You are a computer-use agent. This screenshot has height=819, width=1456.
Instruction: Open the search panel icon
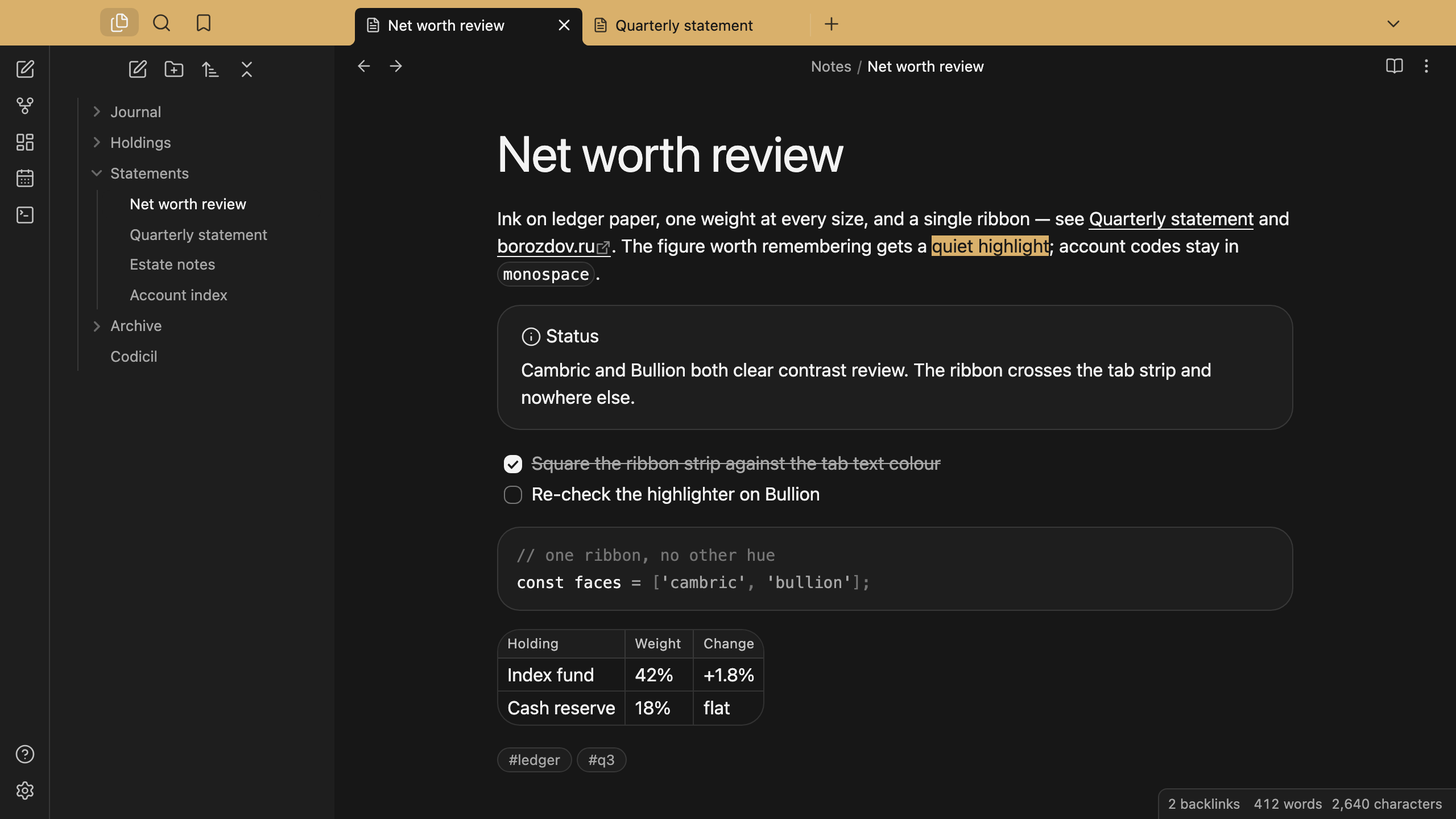pos(162,23)
